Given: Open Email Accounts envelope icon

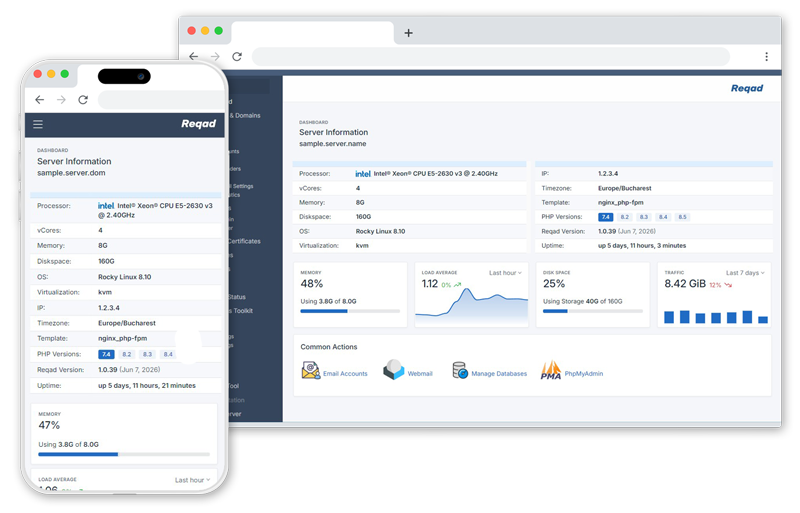Looking at the screenshot, I should click(310, 370).
